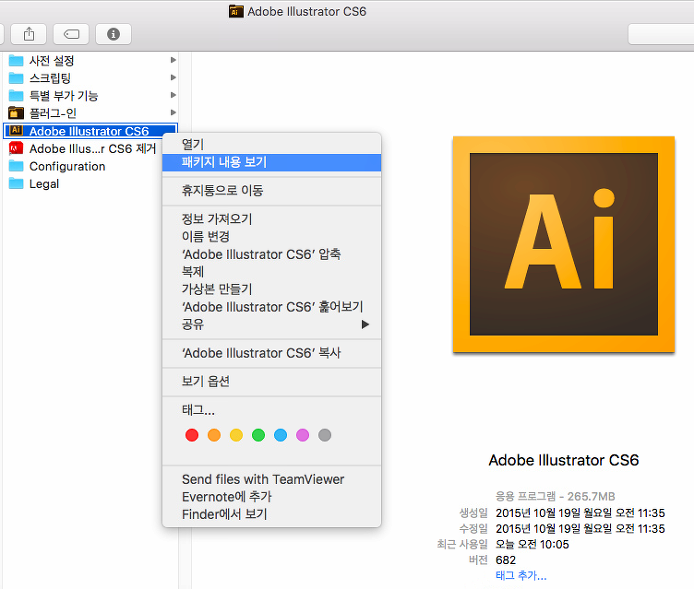Click the large Ai preview icon
This screenshot has height=589, width=694.
558,244
